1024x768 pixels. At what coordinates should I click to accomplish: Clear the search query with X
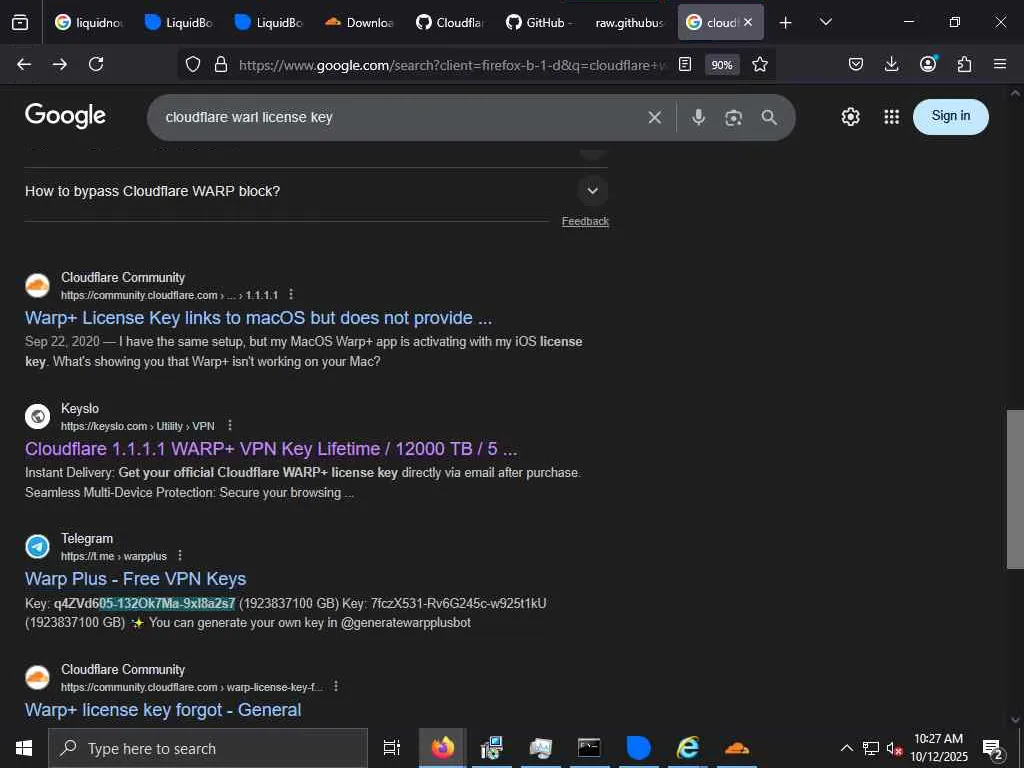pyautogui.click(x=654, y=117)
